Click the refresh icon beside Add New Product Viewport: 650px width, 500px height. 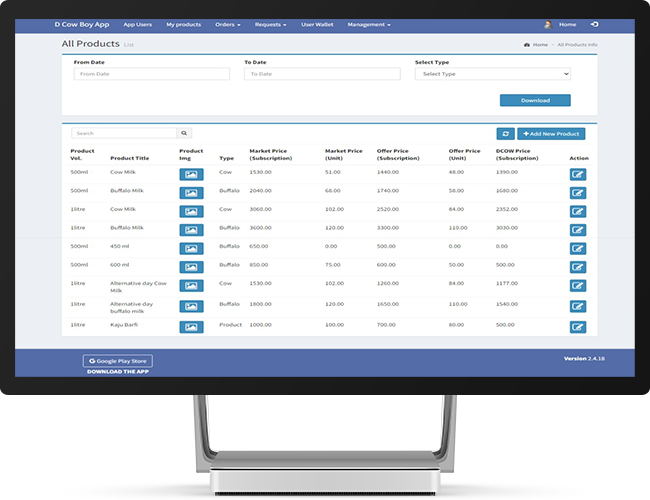(x=506, y=134)
